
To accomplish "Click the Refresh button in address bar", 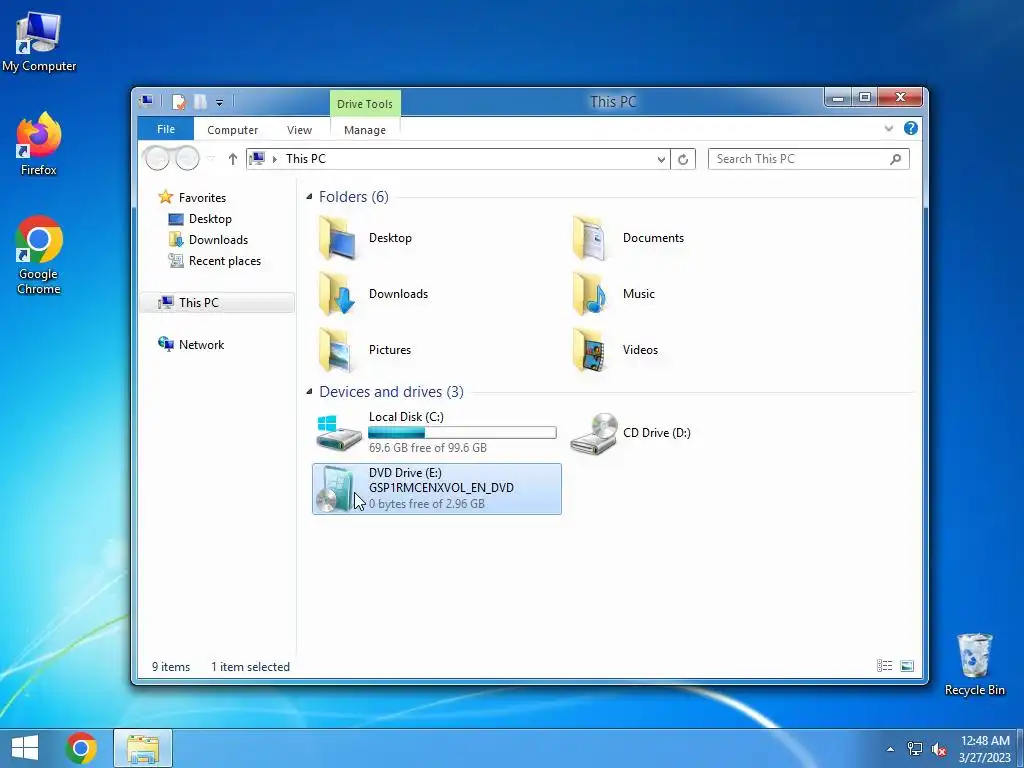I will (x=682, y=159).
